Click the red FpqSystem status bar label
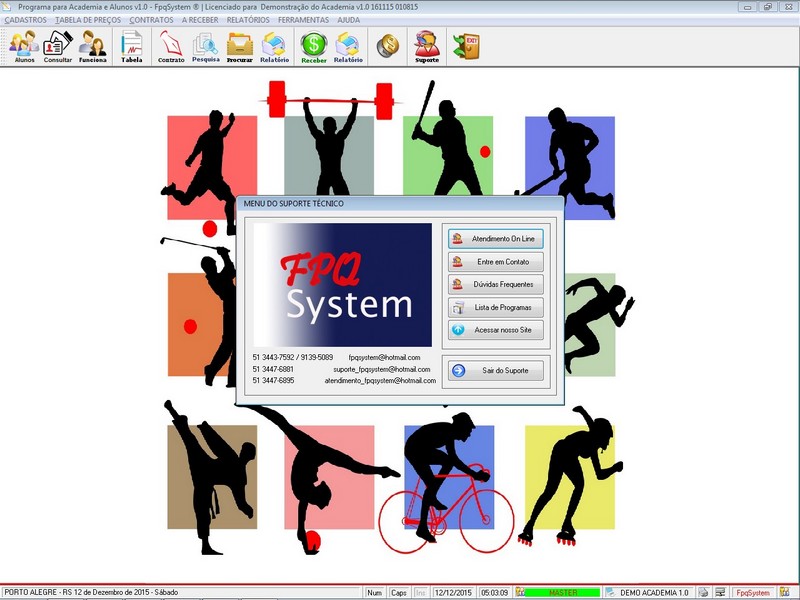 pyautogui.click(x=753, y=593)
